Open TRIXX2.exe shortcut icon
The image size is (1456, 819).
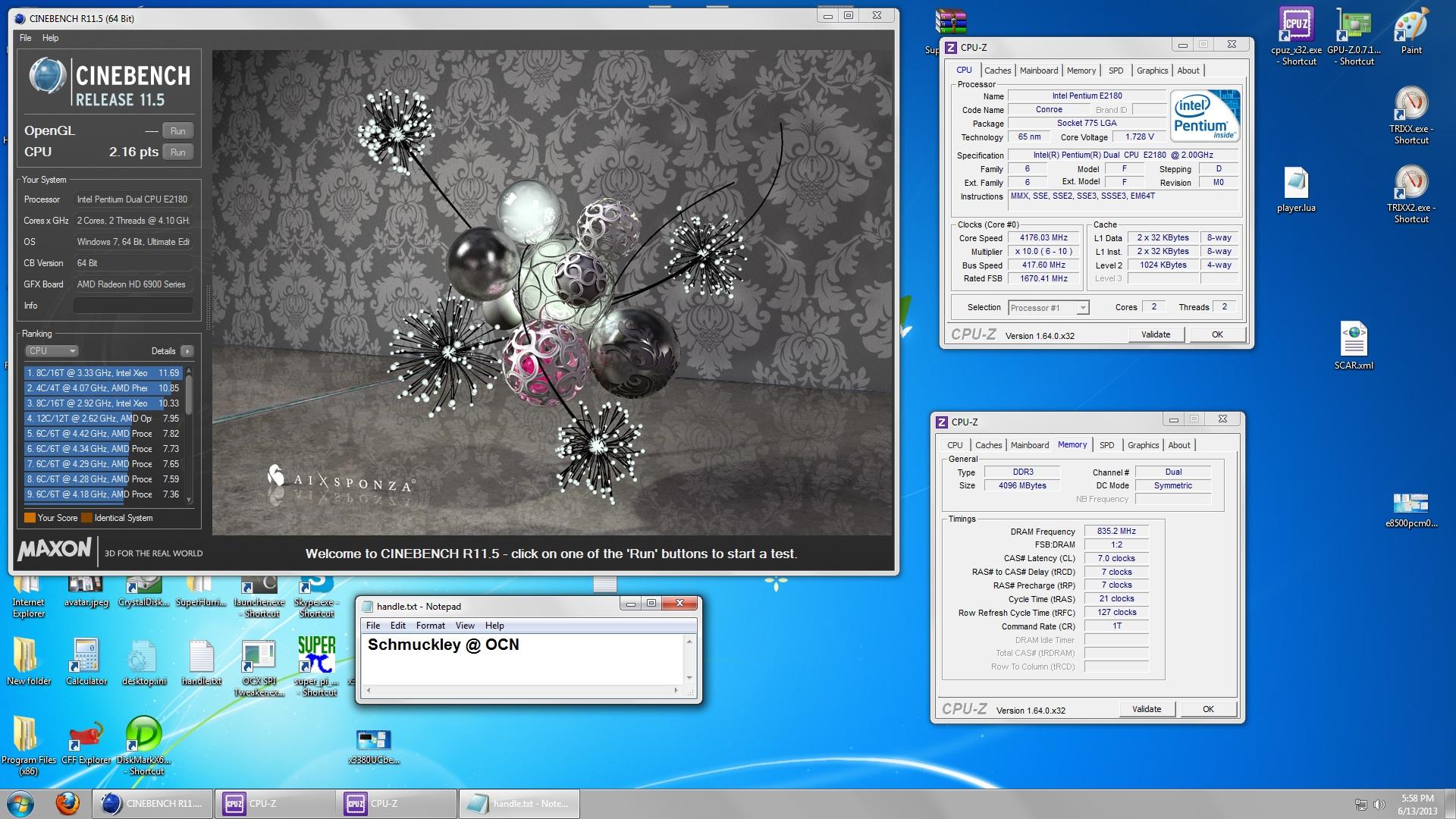pyautogui.click(x=1411, y=195)
